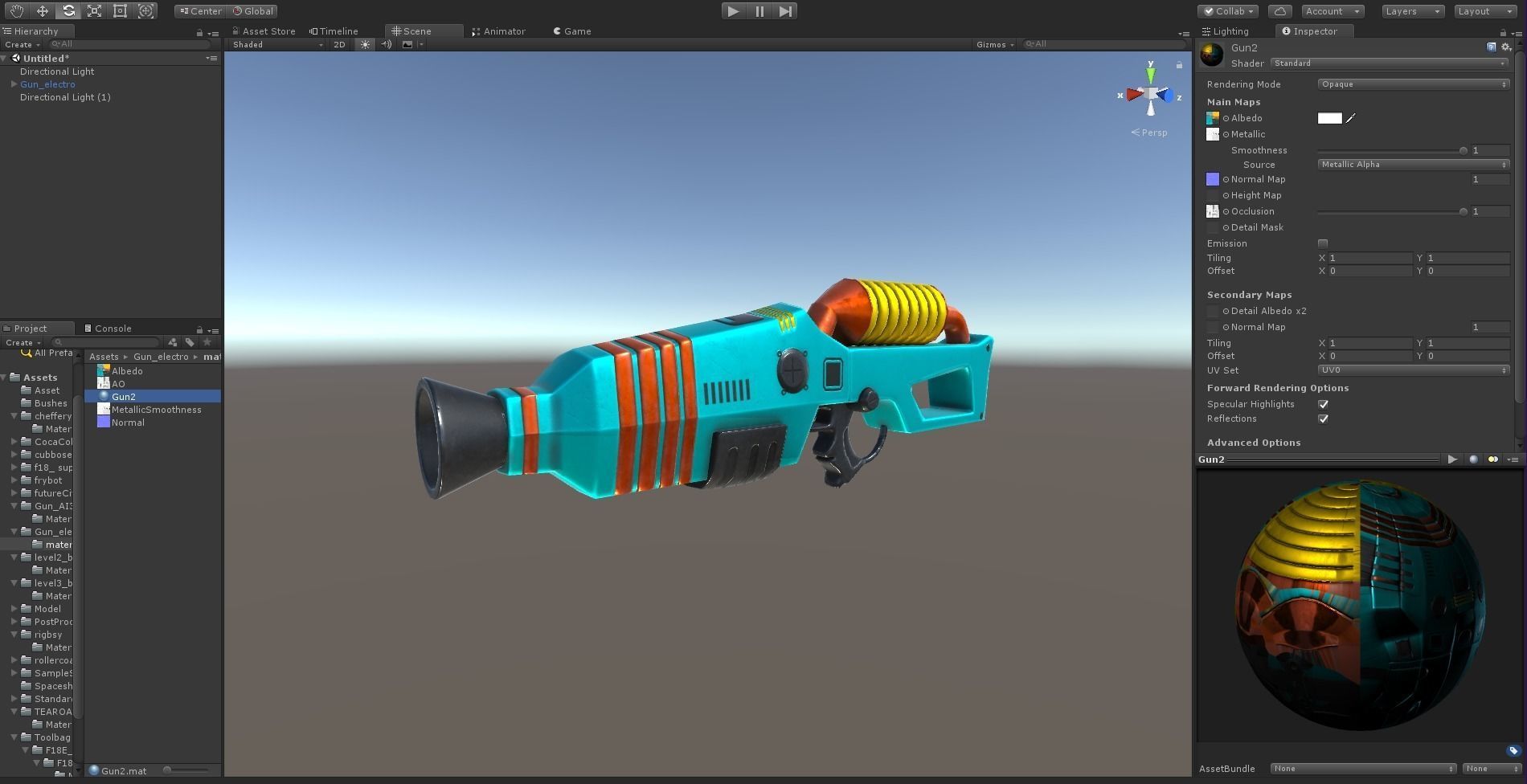
Task: Open the Shader dropdown
Action: [1389, 63]
